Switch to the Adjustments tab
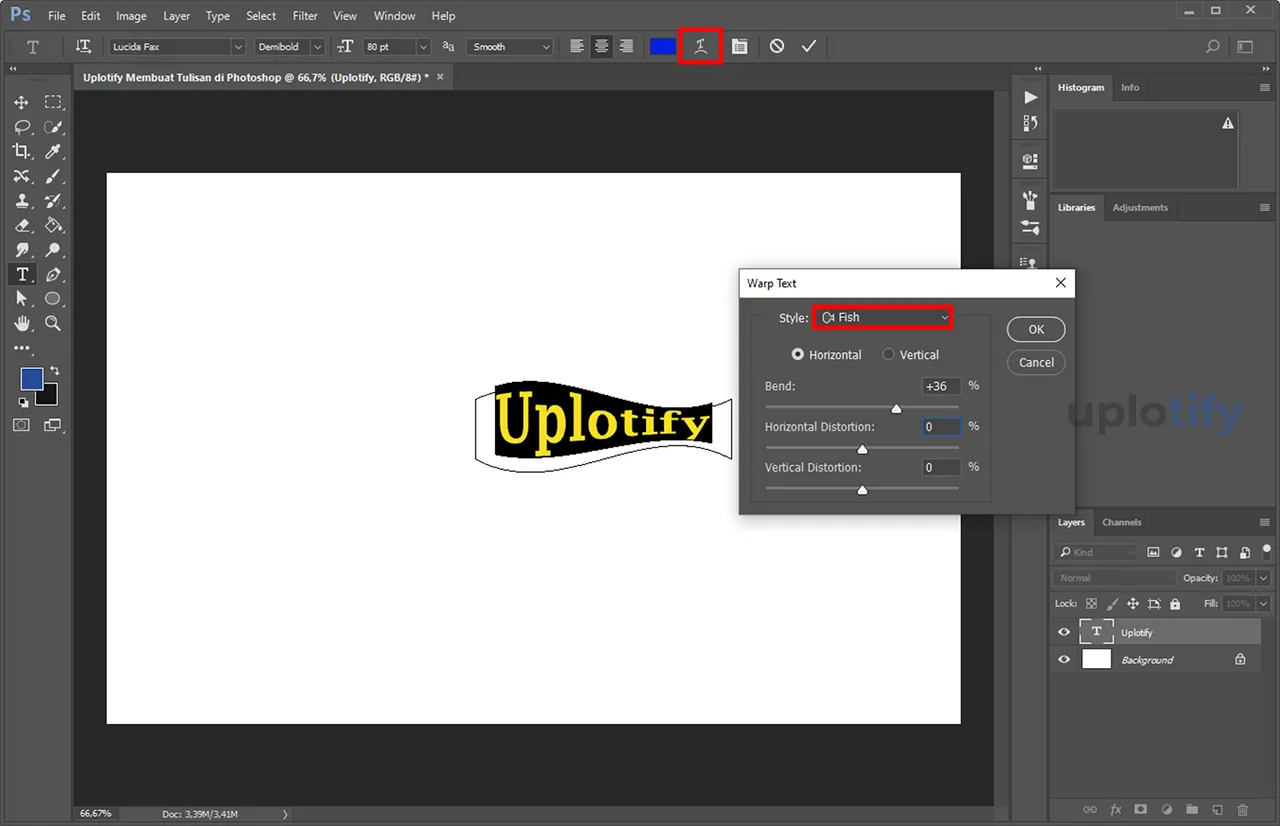 [1140, 207]
